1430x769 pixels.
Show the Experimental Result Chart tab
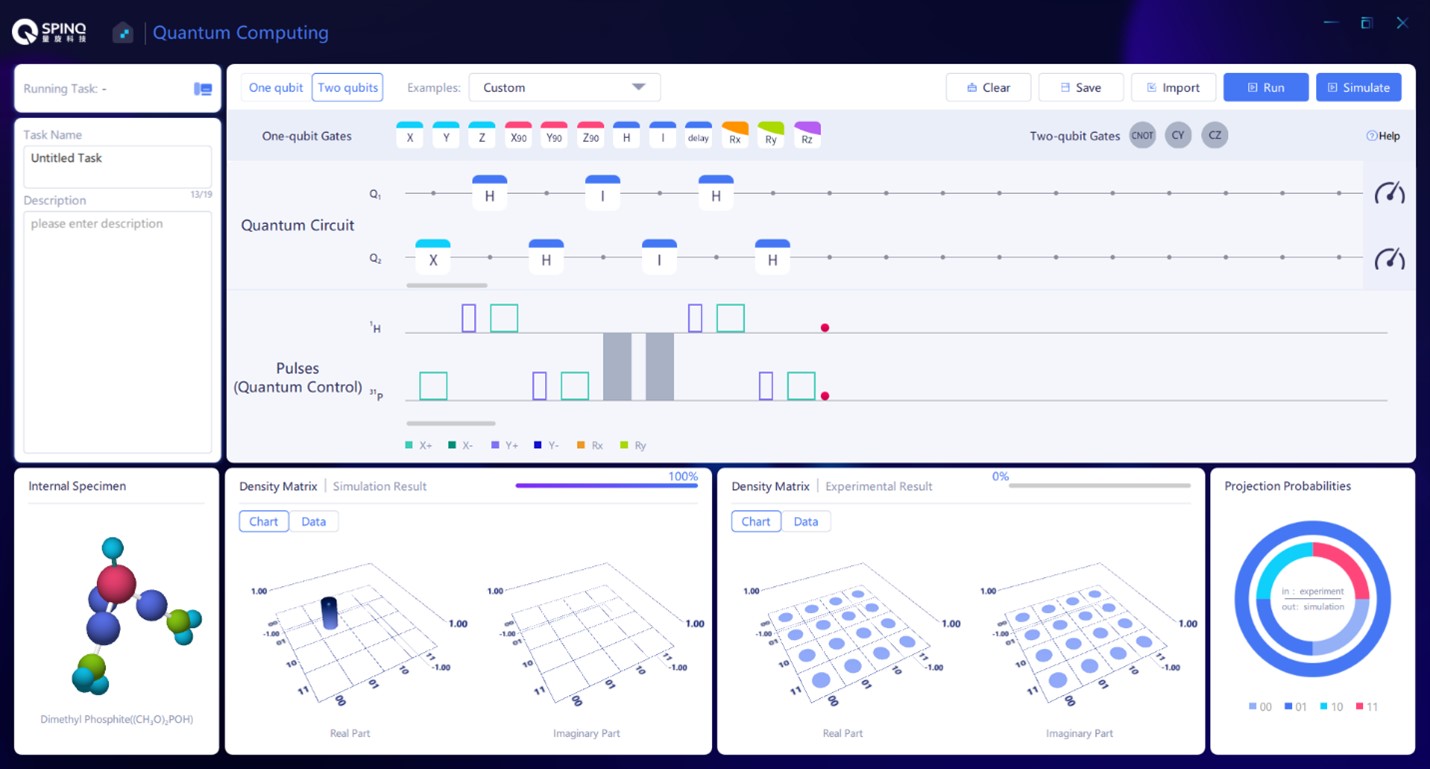coord(756,521)
